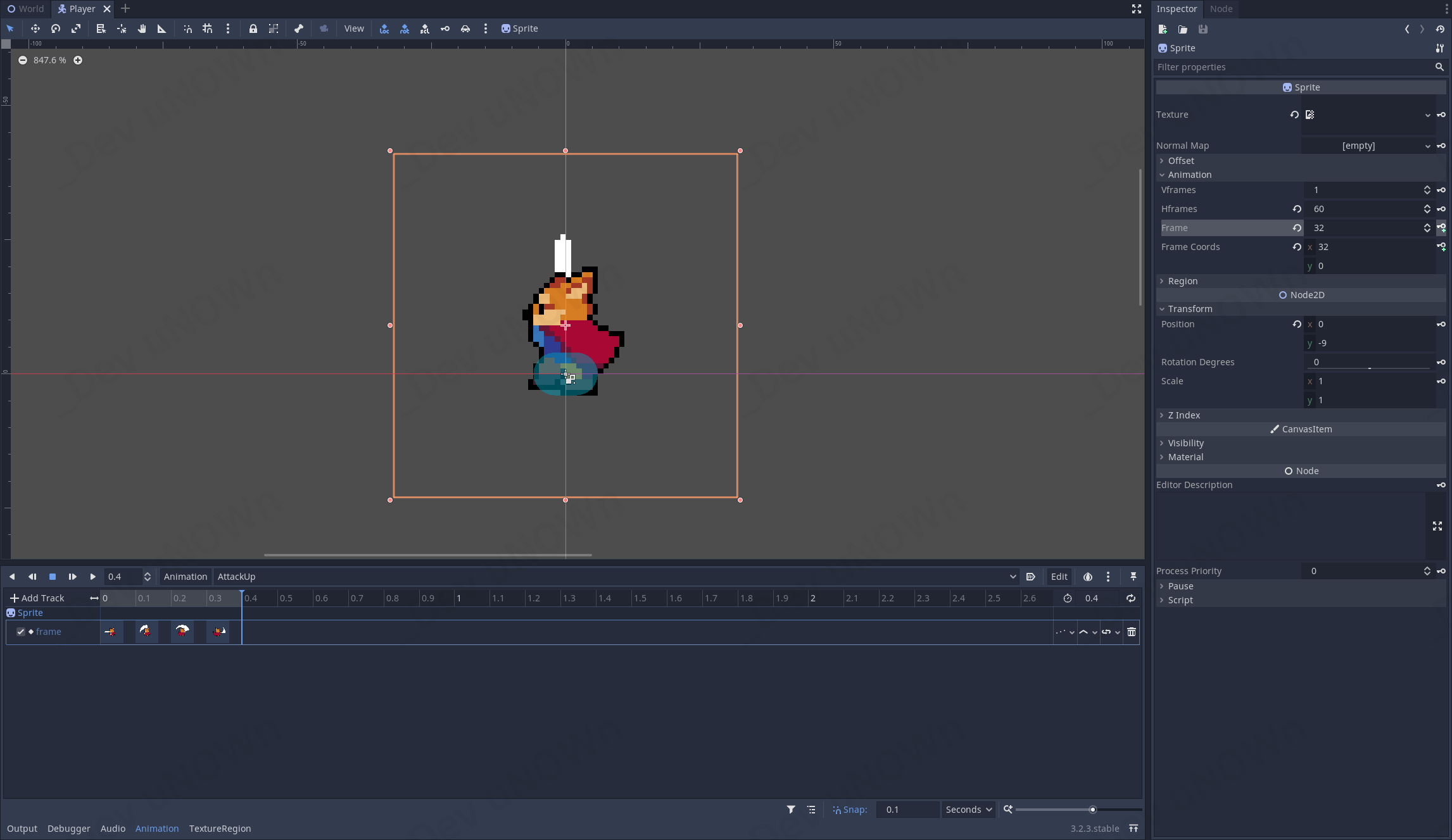Click the trash icon to remove frame track

1132,632
